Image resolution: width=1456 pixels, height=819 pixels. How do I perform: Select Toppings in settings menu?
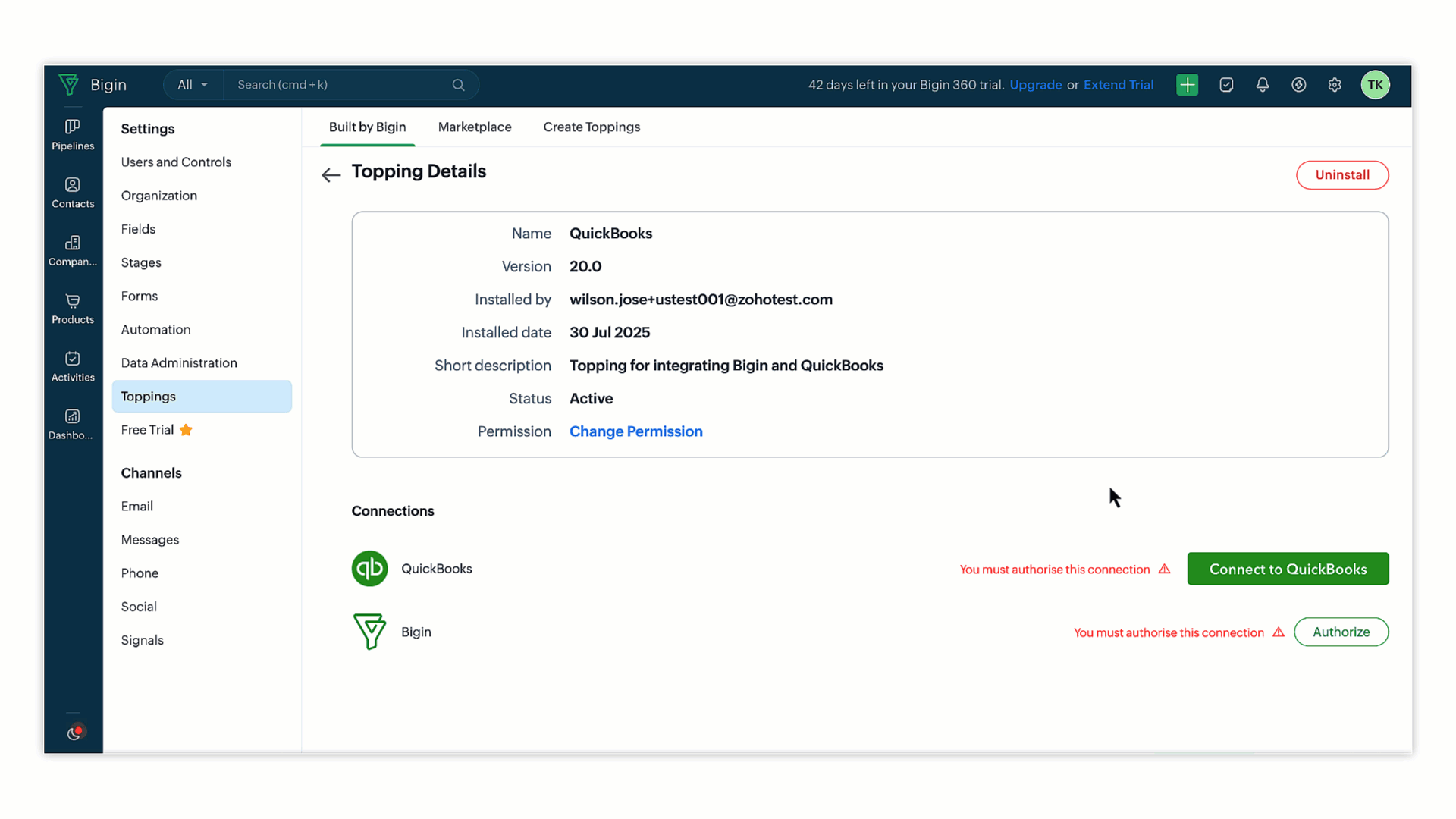pyautogui.click(x=202, y=397)
